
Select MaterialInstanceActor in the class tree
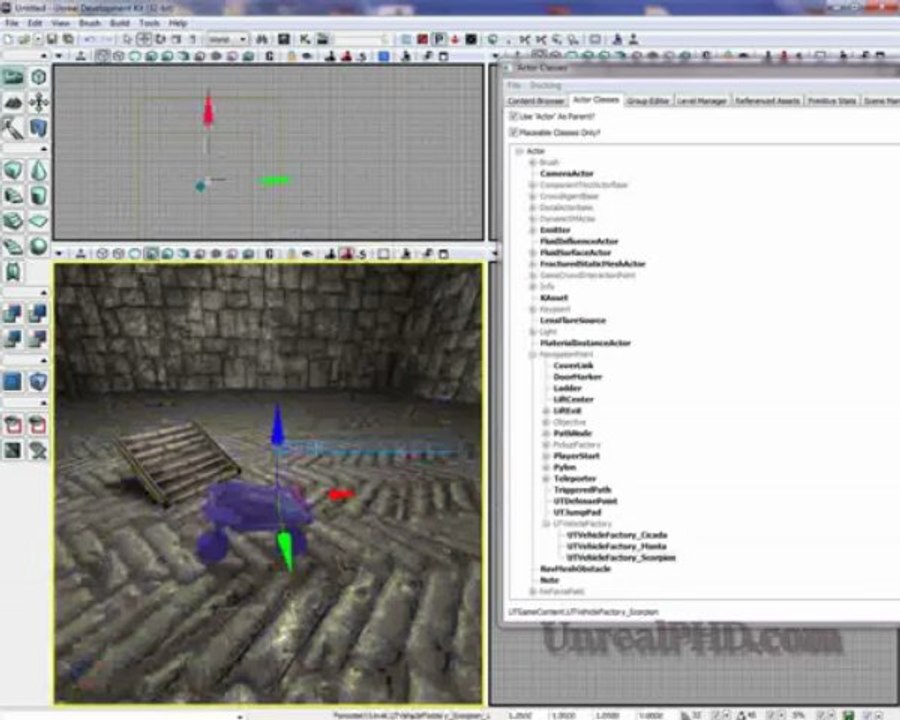click(x=585, y=343)
